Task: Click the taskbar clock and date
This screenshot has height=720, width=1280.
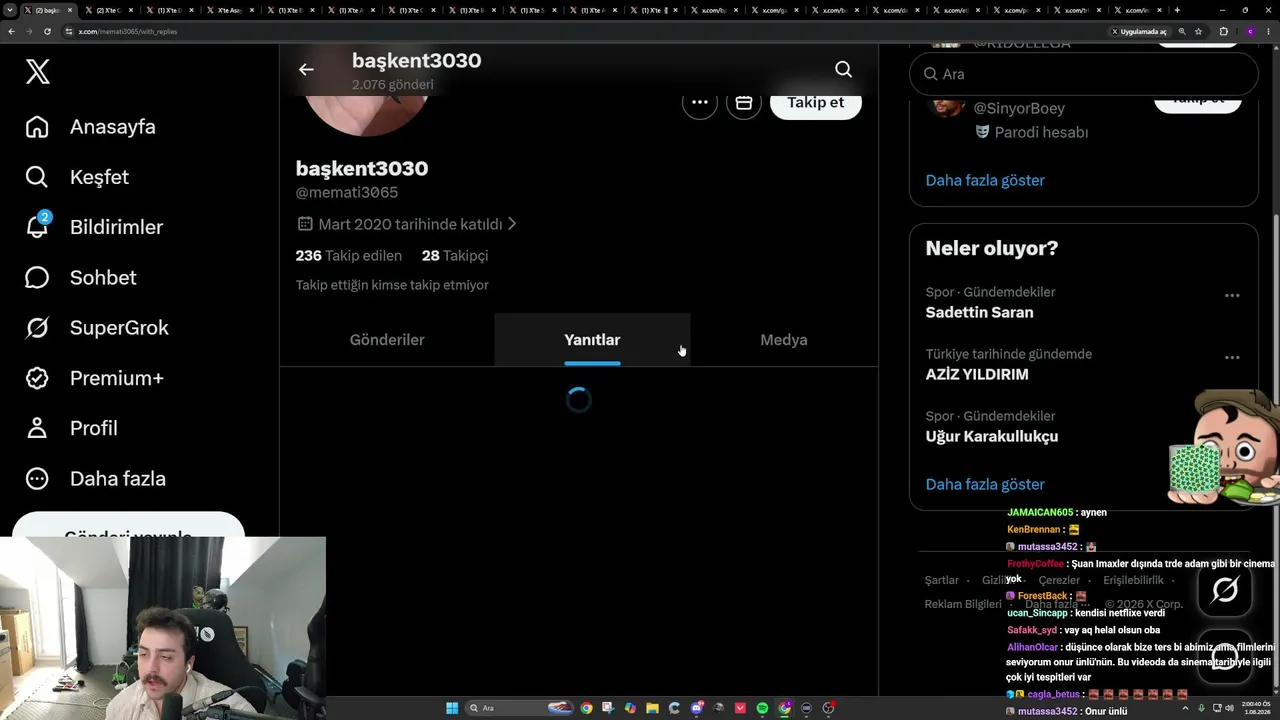Action: [x=1254, y=708]
